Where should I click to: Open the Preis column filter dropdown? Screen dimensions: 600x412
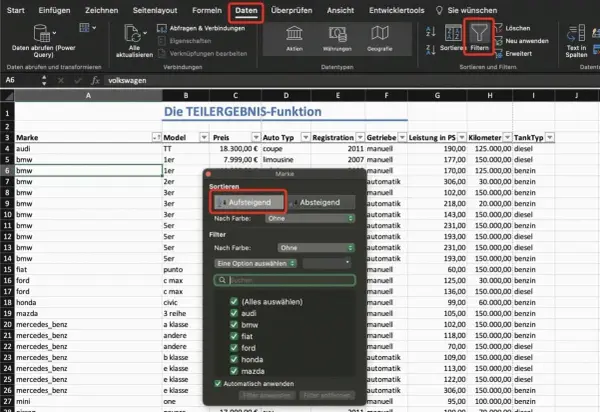pos(256,137)
